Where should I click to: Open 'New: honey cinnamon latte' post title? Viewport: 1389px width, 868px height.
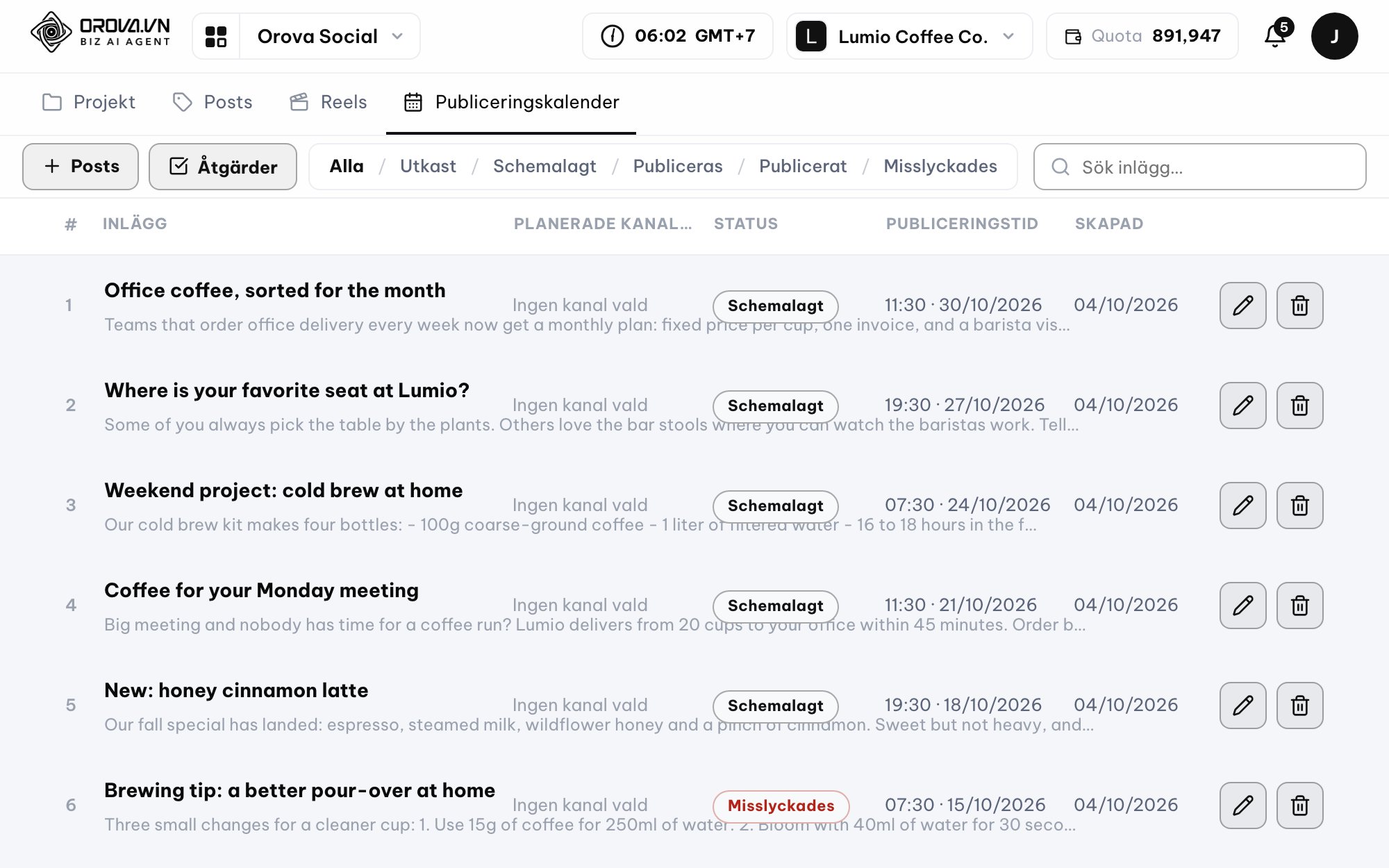[236, 690]
